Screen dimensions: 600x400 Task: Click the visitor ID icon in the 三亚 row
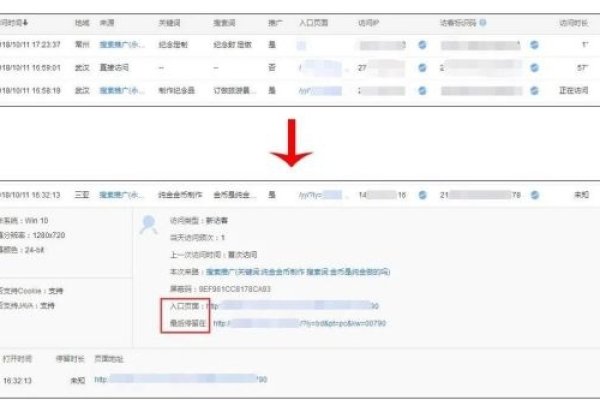[535, 195]
